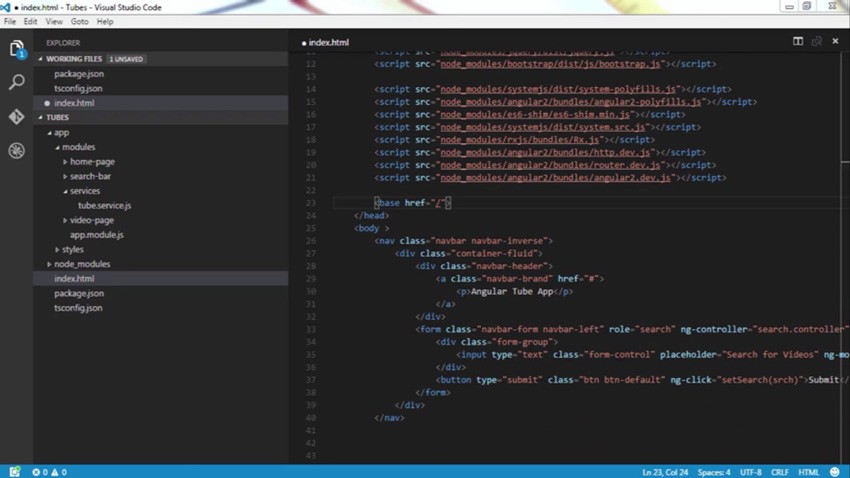Follow the bootstrap.js script link
This screenshot has width=850, height=478.
(x=550, y=64)
